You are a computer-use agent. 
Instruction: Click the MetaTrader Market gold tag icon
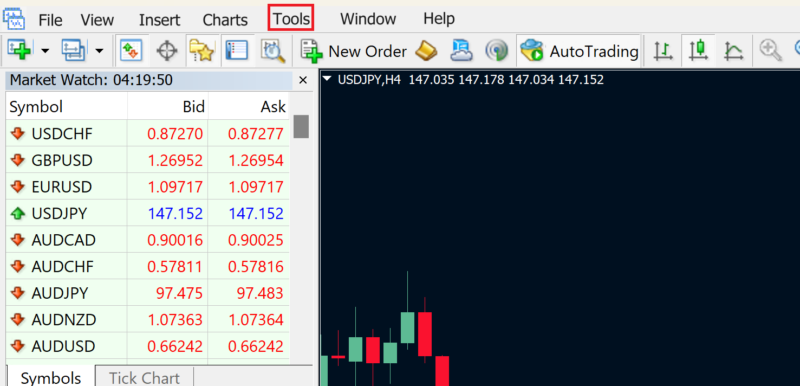pos(426,50)
